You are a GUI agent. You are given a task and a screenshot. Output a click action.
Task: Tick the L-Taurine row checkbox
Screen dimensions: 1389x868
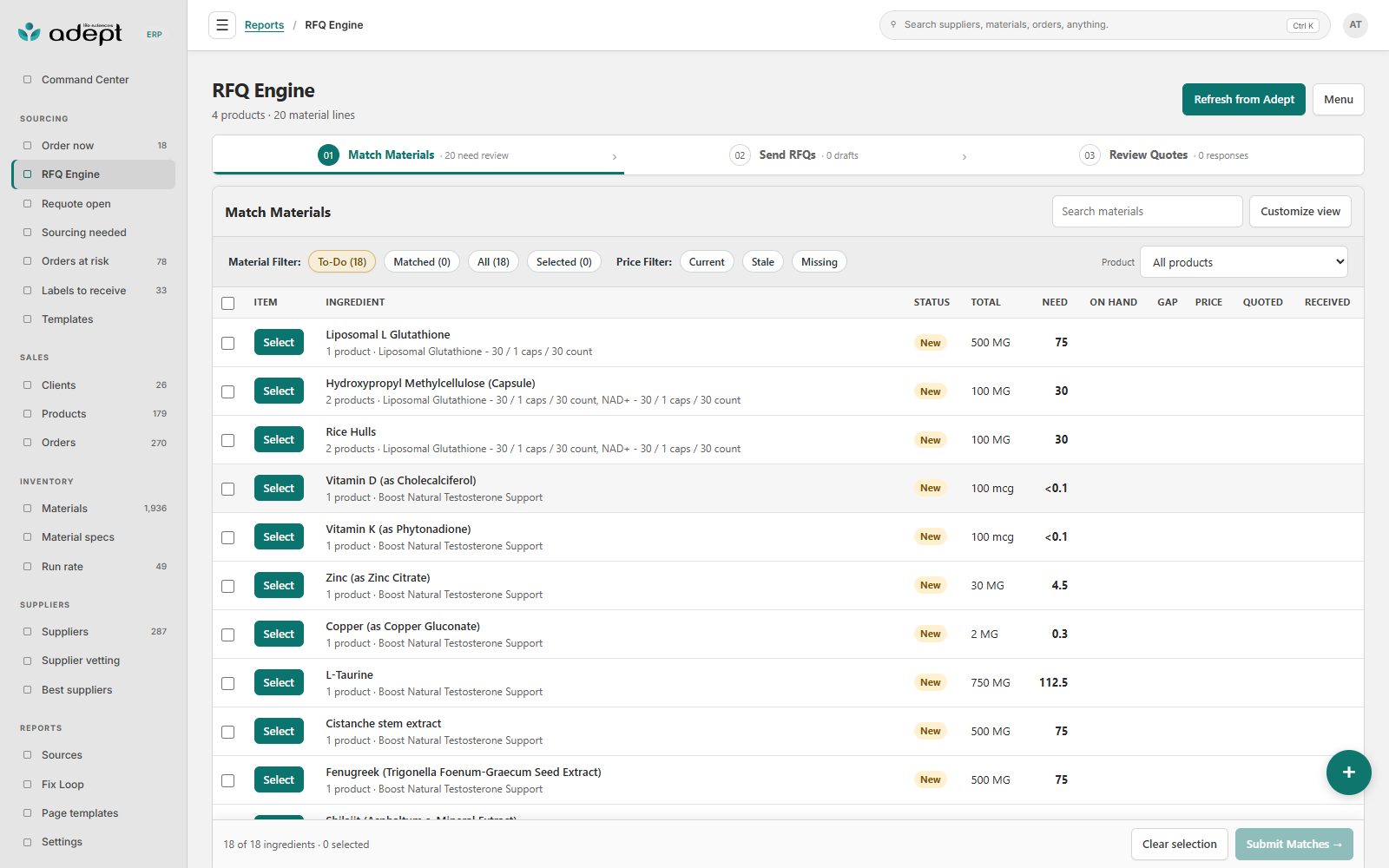pyautogui.click(x=228, y=683)
